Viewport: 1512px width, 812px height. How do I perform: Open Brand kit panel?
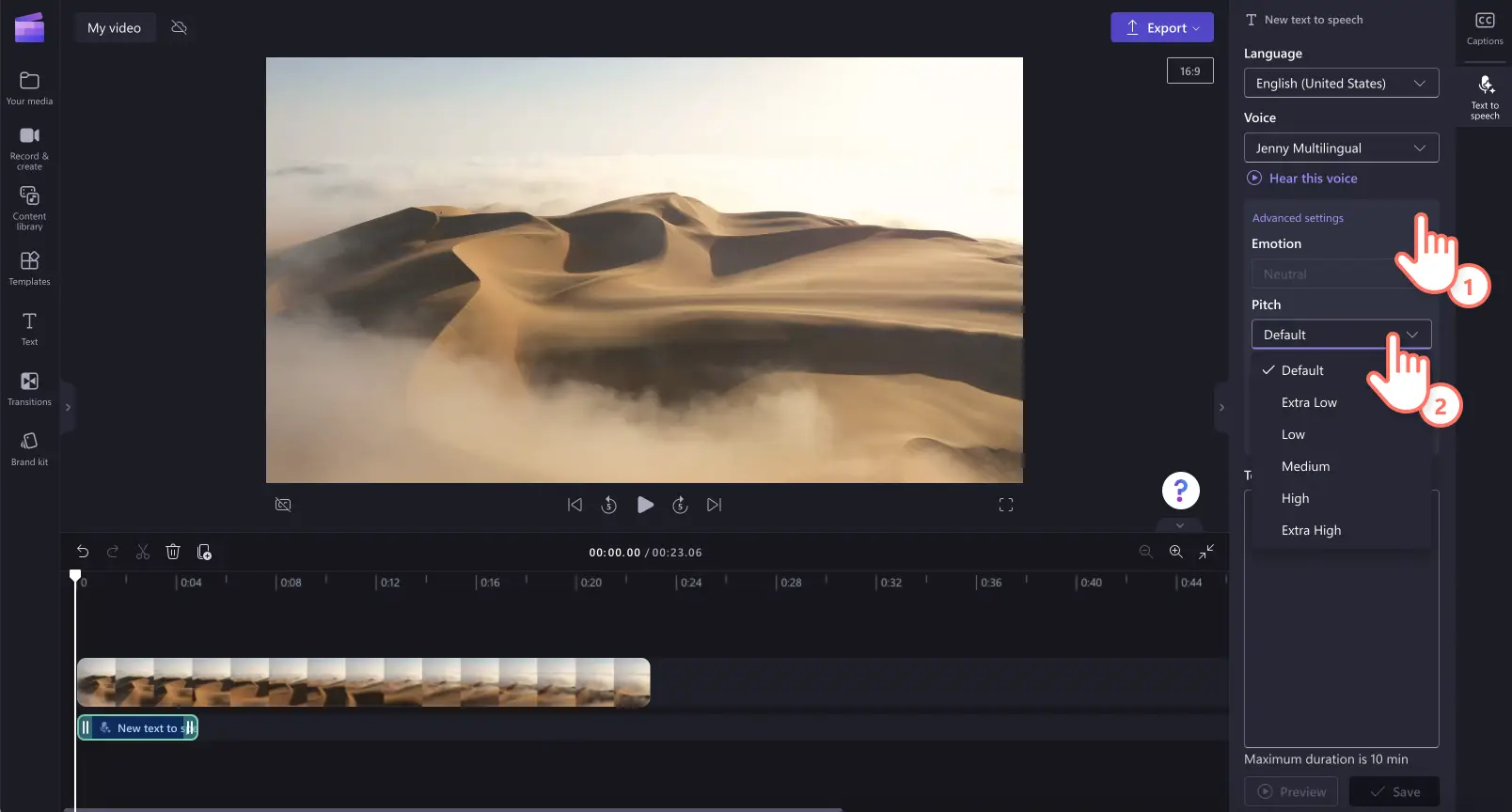pyautogui.click(x=29, y=449)
